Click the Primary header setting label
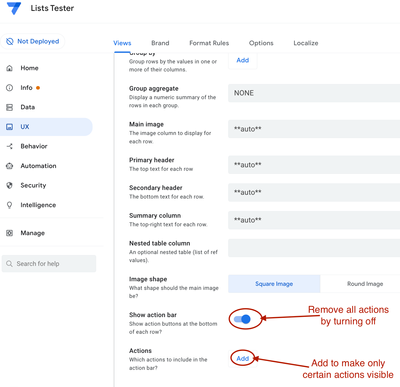Viewport: 400px width, 387px height. [x=152, y=160]
